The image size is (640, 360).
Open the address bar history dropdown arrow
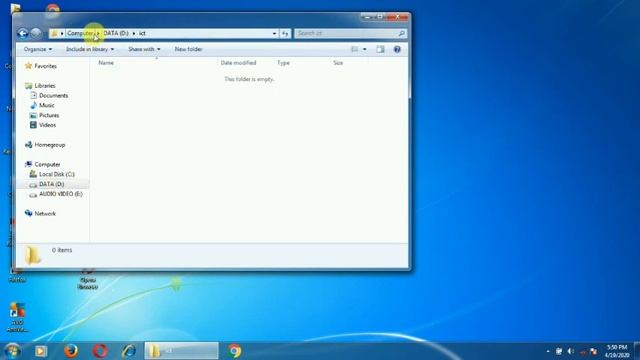pos(274,33)
